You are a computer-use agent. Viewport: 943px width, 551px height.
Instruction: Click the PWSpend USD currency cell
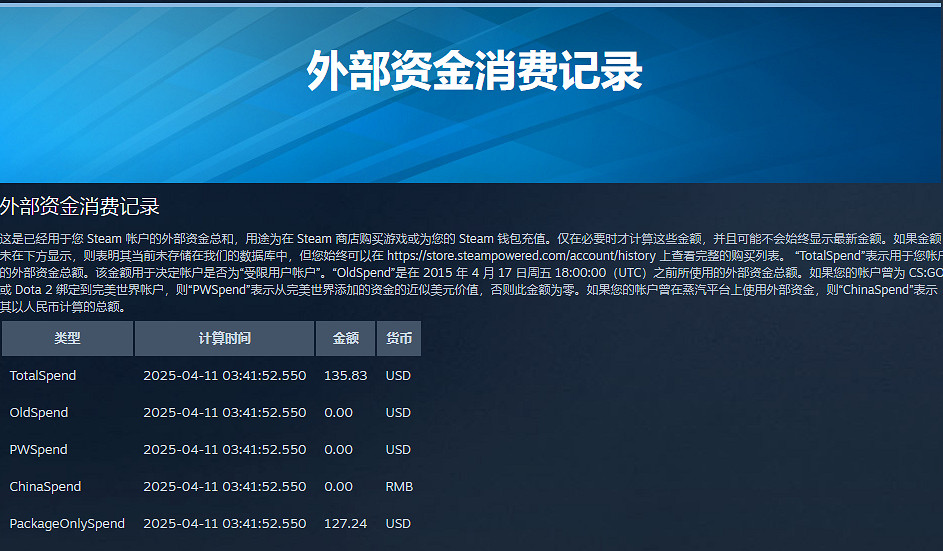tap(398, 449)
